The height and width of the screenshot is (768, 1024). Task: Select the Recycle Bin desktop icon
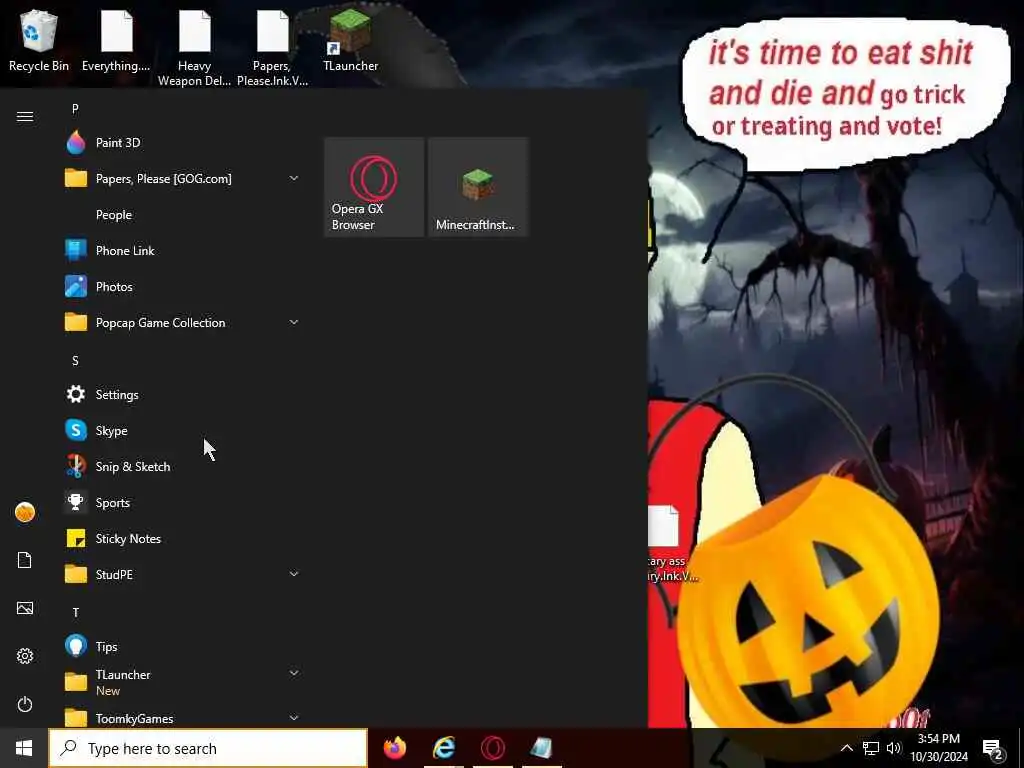39,40
